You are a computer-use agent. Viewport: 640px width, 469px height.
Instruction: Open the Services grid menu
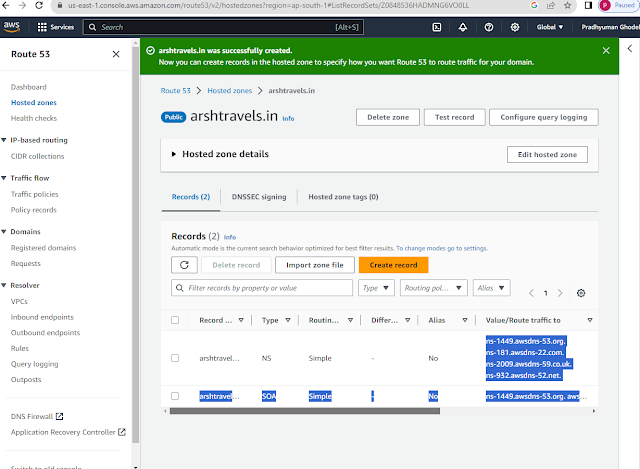coord(56,27)
